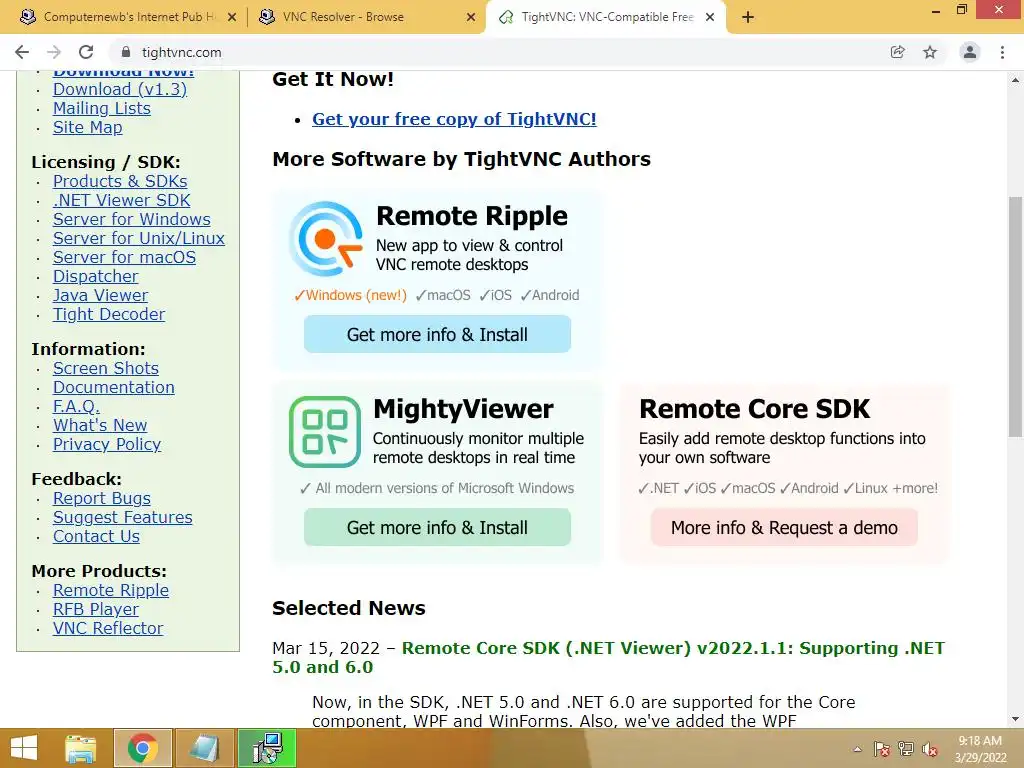
Task: Click the Action Center flag tray icon
Action: click(882, 749)
